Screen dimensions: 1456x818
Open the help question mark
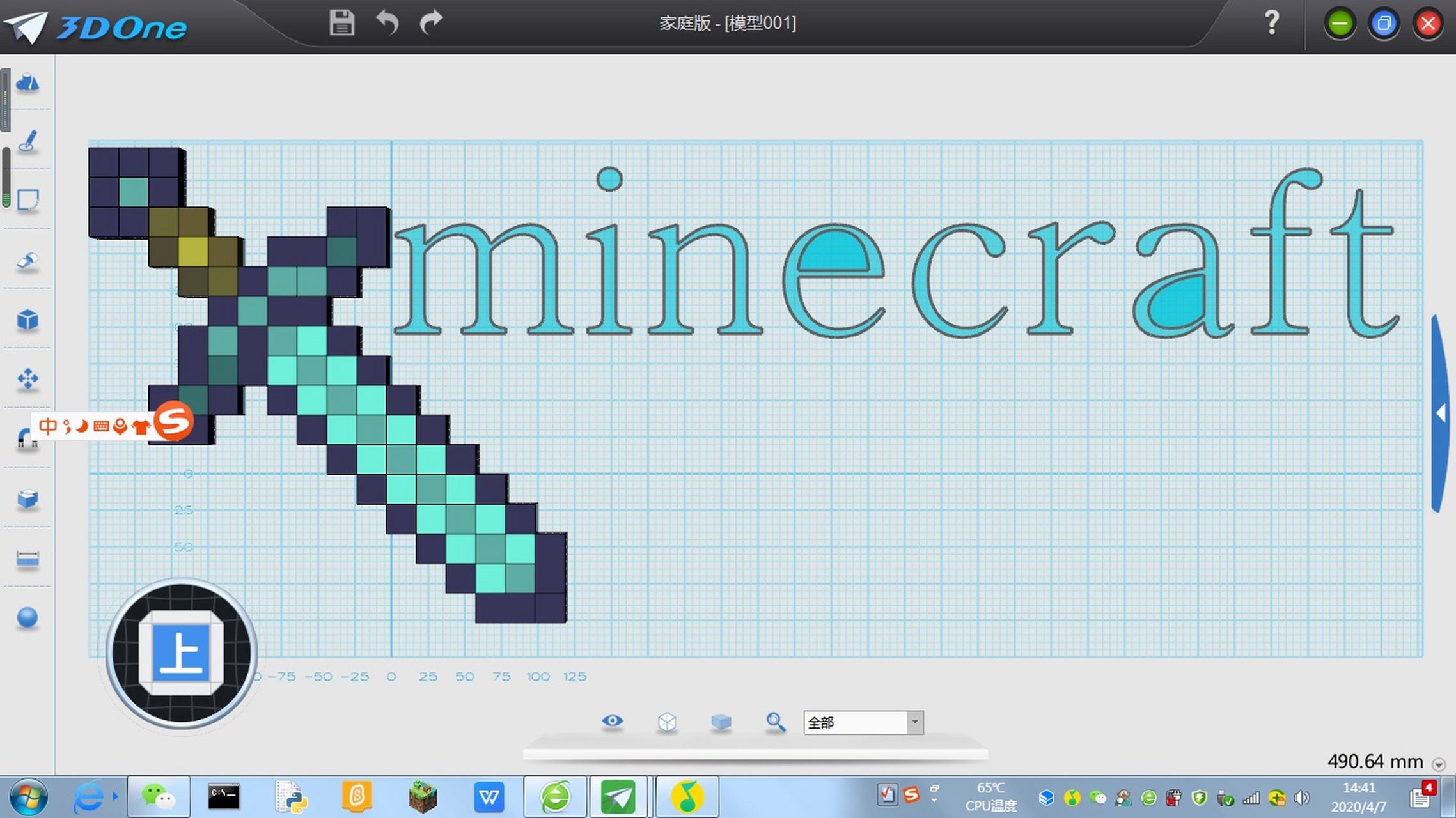click(1272, 22)
